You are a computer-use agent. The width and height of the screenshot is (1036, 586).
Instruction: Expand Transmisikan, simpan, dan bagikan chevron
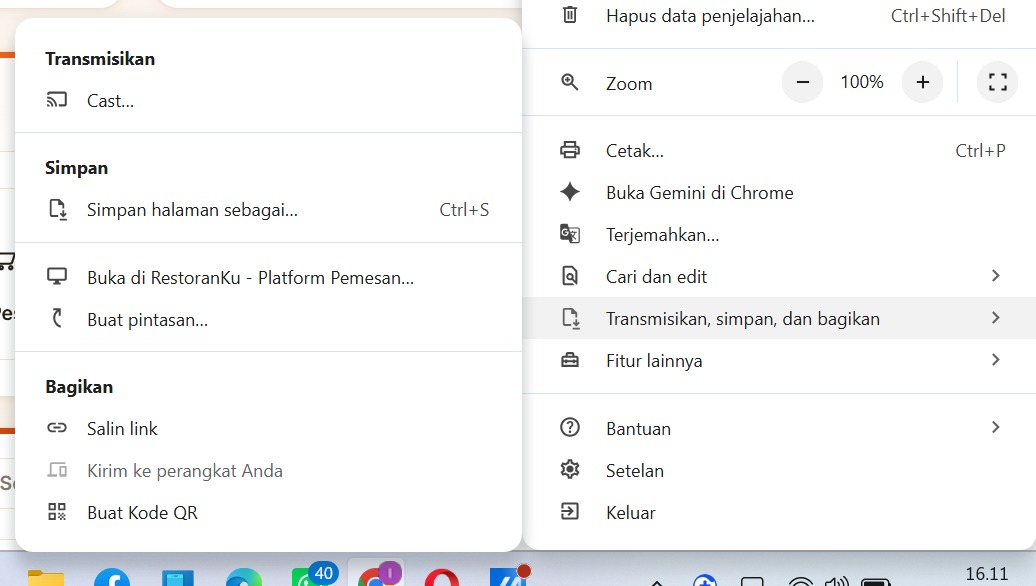pyautogui.click(x=995, y=318)
